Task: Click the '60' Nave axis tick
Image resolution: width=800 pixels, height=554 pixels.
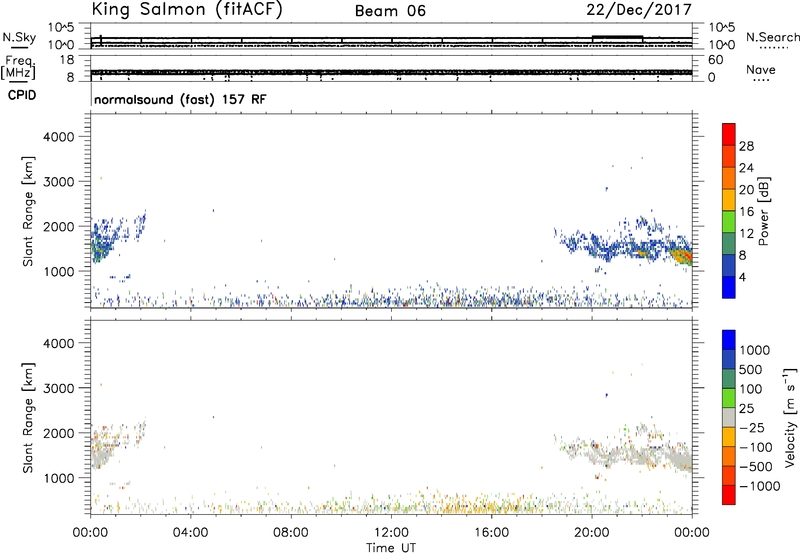Action: click(716, 60)
